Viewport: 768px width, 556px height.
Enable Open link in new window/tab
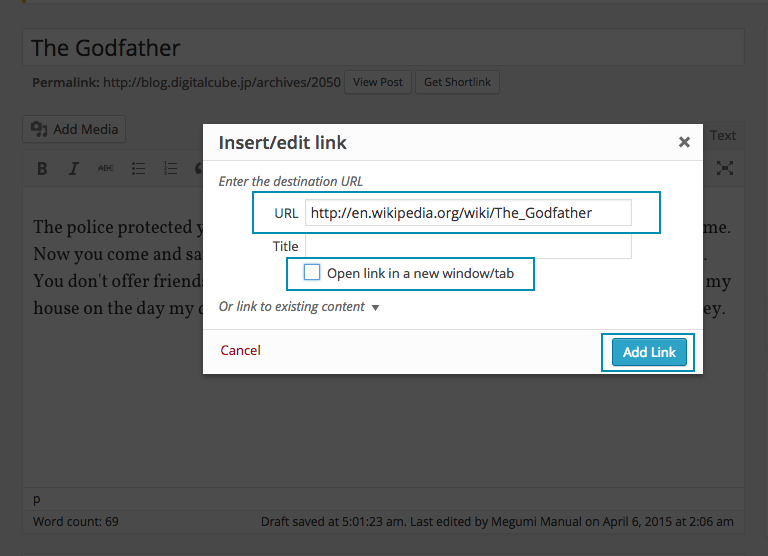(312, 272)
